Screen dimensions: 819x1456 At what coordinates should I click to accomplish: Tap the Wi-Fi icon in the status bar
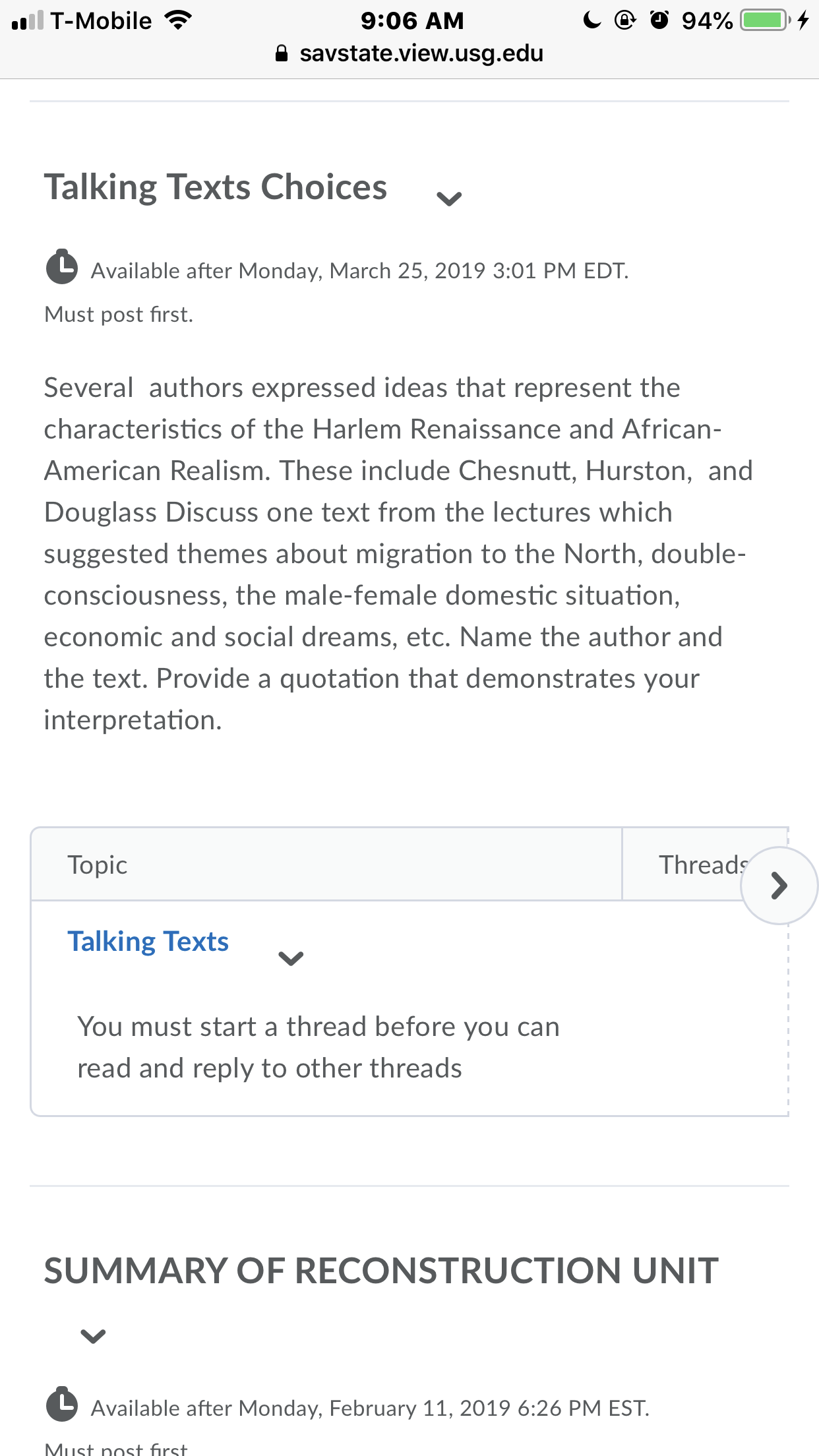178,20
